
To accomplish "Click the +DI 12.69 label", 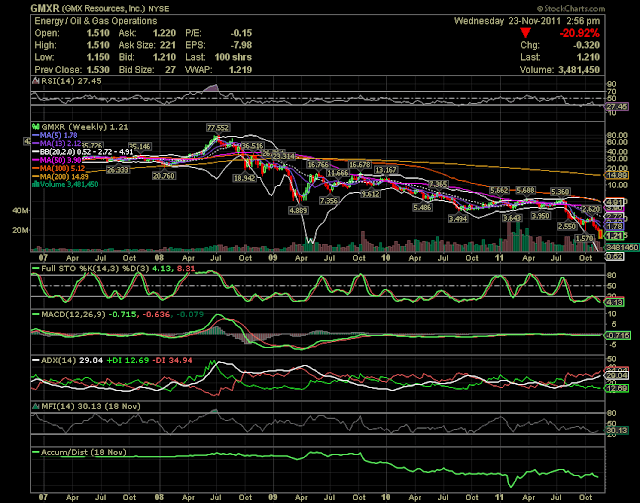I will (127, 361).
